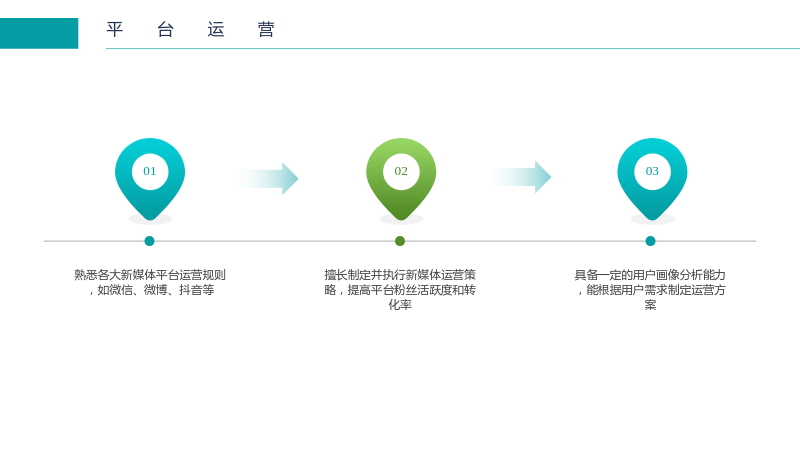The height and width of the screenshot is (450, 800).
Task: Click the arrow between pins 02 and 03
Action: click(521, 177)
